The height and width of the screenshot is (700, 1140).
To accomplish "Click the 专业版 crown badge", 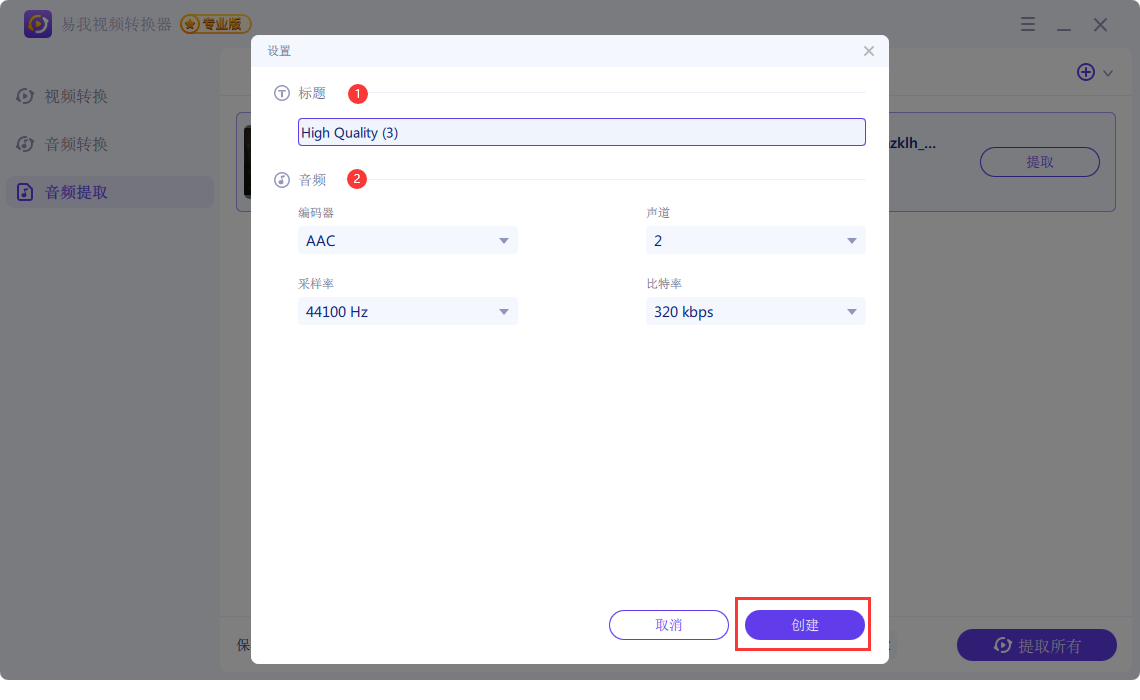I will tap(216, 24).
